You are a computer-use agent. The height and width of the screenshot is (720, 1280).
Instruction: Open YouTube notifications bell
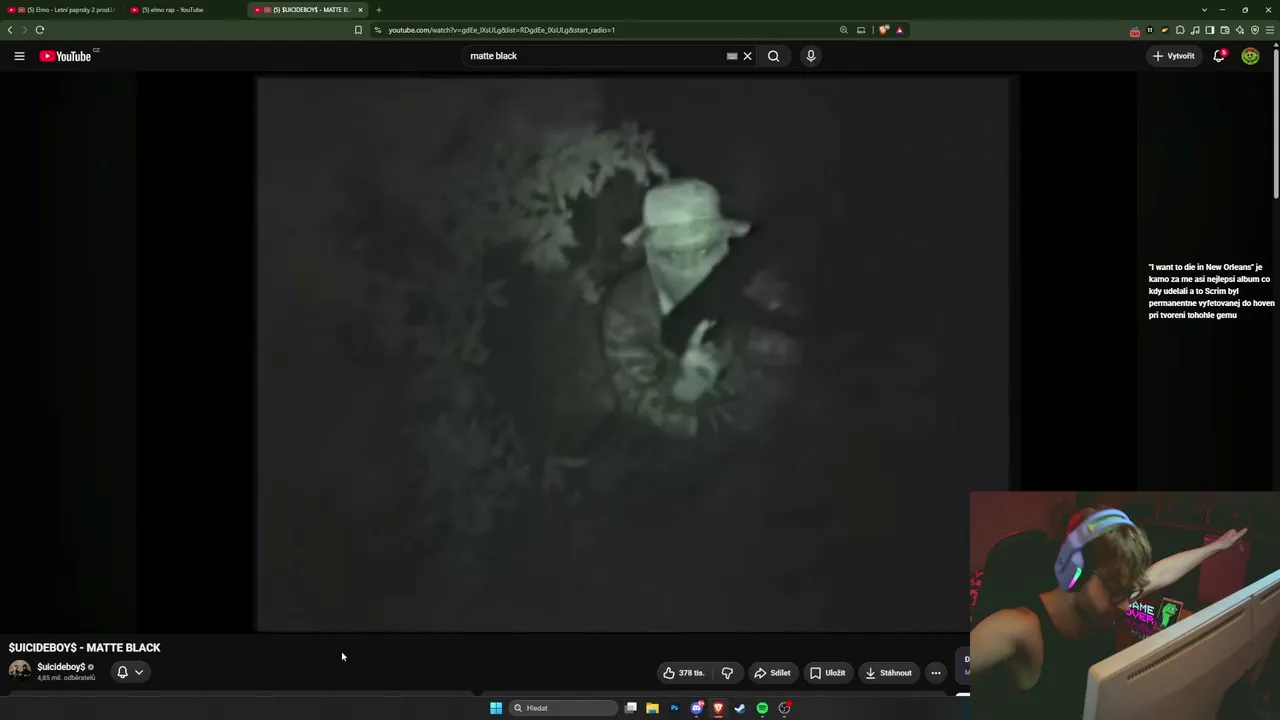(1219, 56)
